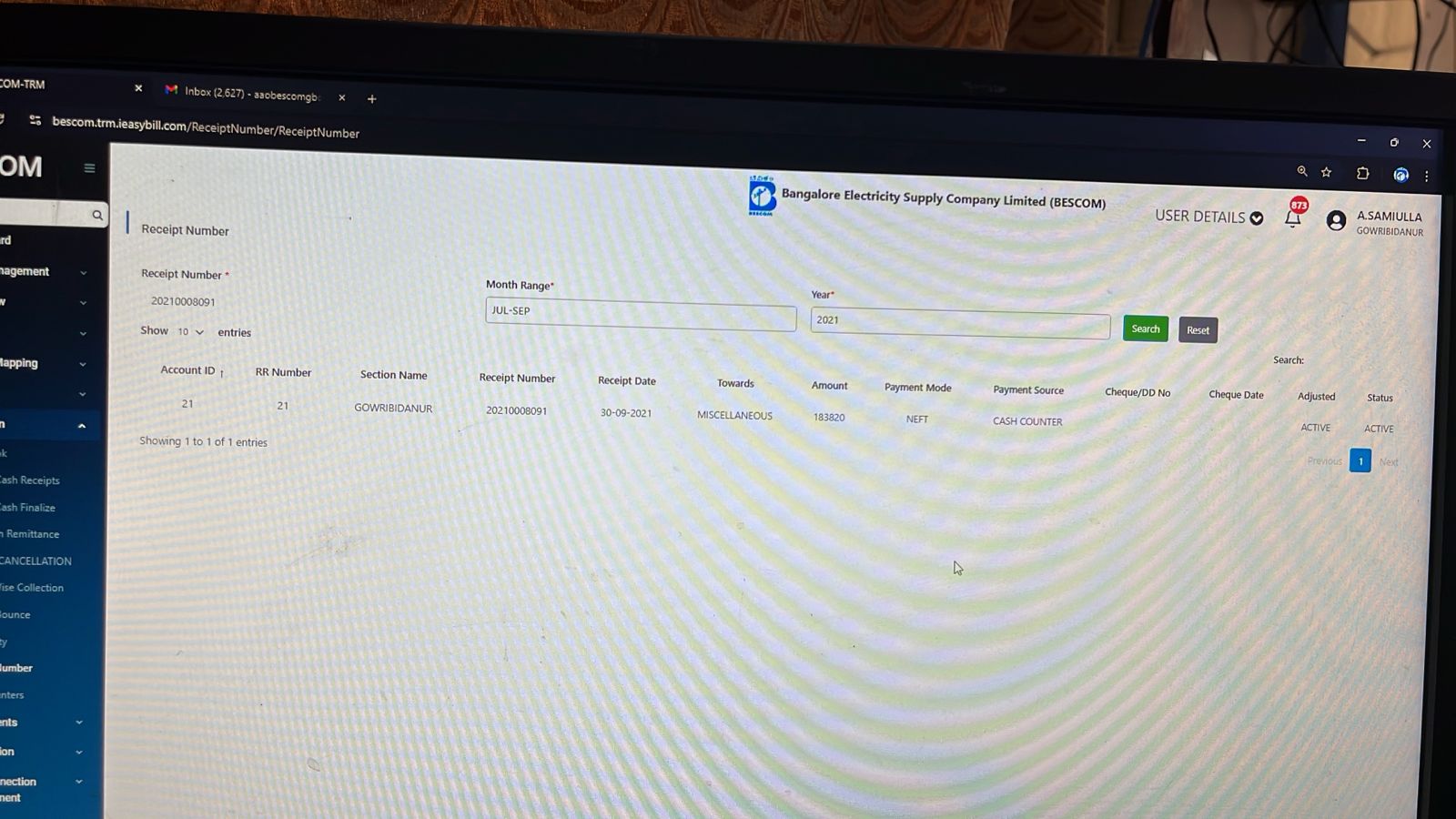Click the Receipt Number value 20210008091 field
This screenshot has height=819, width=1456.
[183, 301]
